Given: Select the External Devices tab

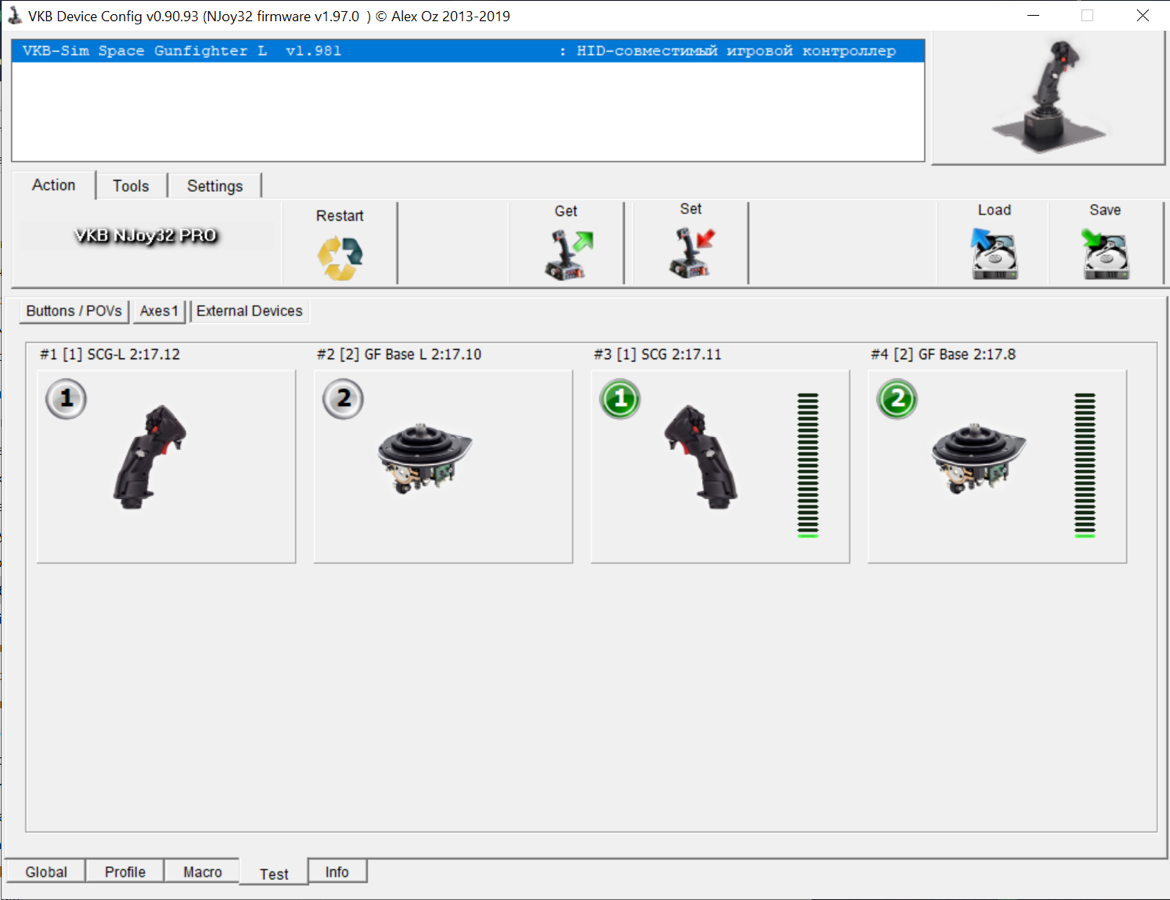Looking at the screenshot, I should pyautogui.click(x=249, y=311).
